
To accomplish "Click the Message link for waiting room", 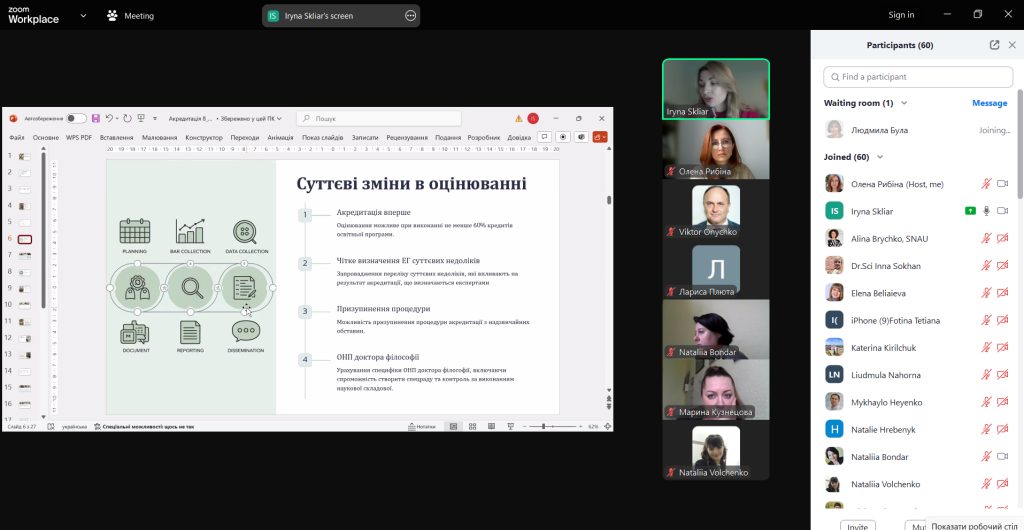I will point(989,103).
